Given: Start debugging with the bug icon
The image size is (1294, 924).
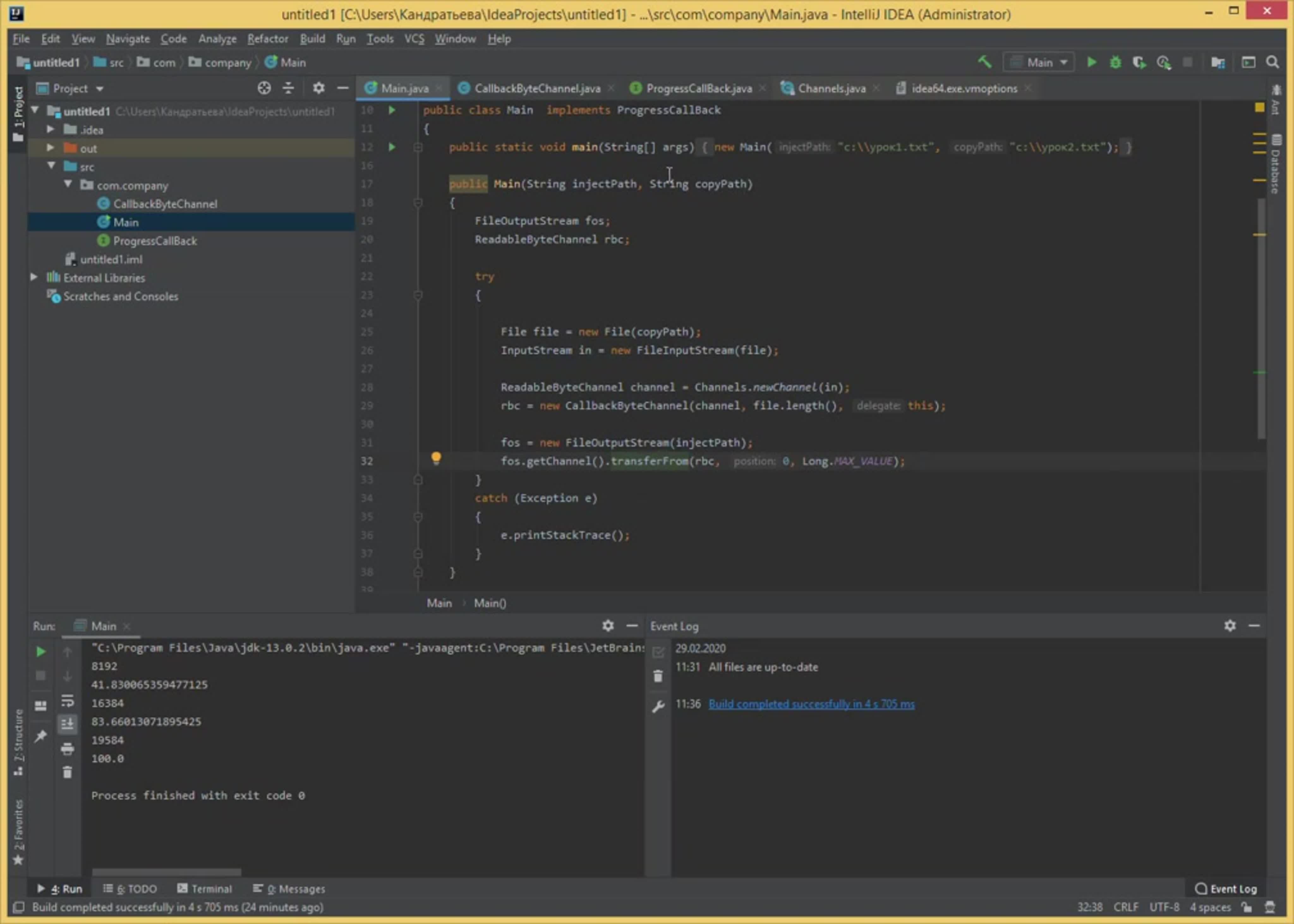Looking at the screenshot, I should (x=1115, y=62).
